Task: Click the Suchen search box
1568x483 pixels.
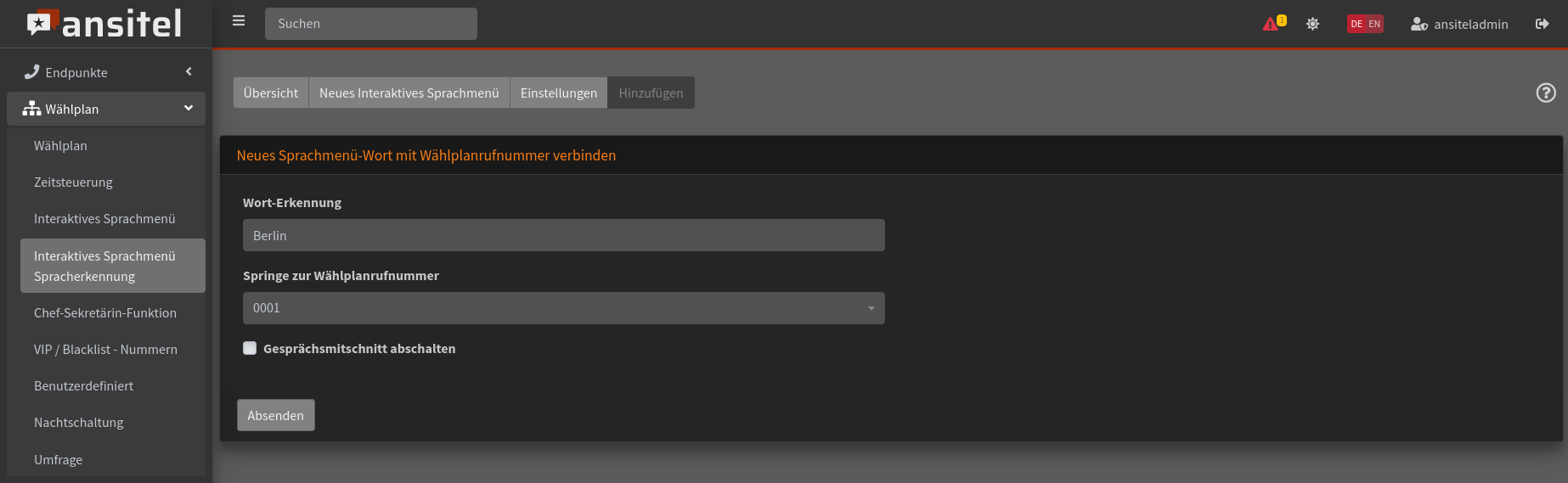Action: click(x=370, y=24)
